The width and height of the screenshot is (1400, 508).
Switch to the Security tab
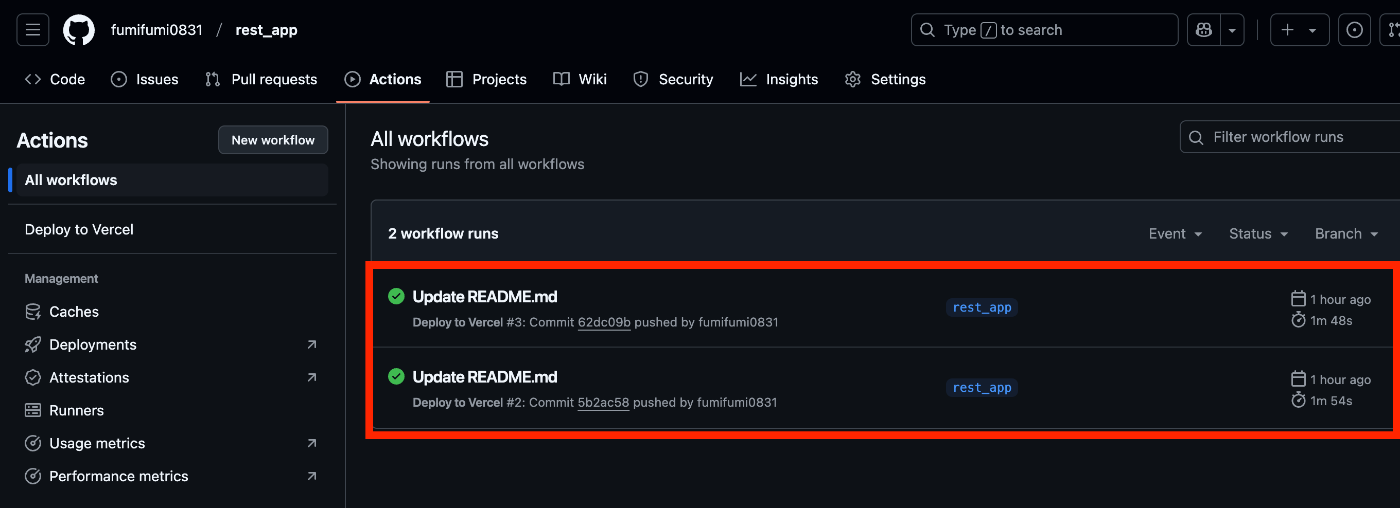pos(673,79)
